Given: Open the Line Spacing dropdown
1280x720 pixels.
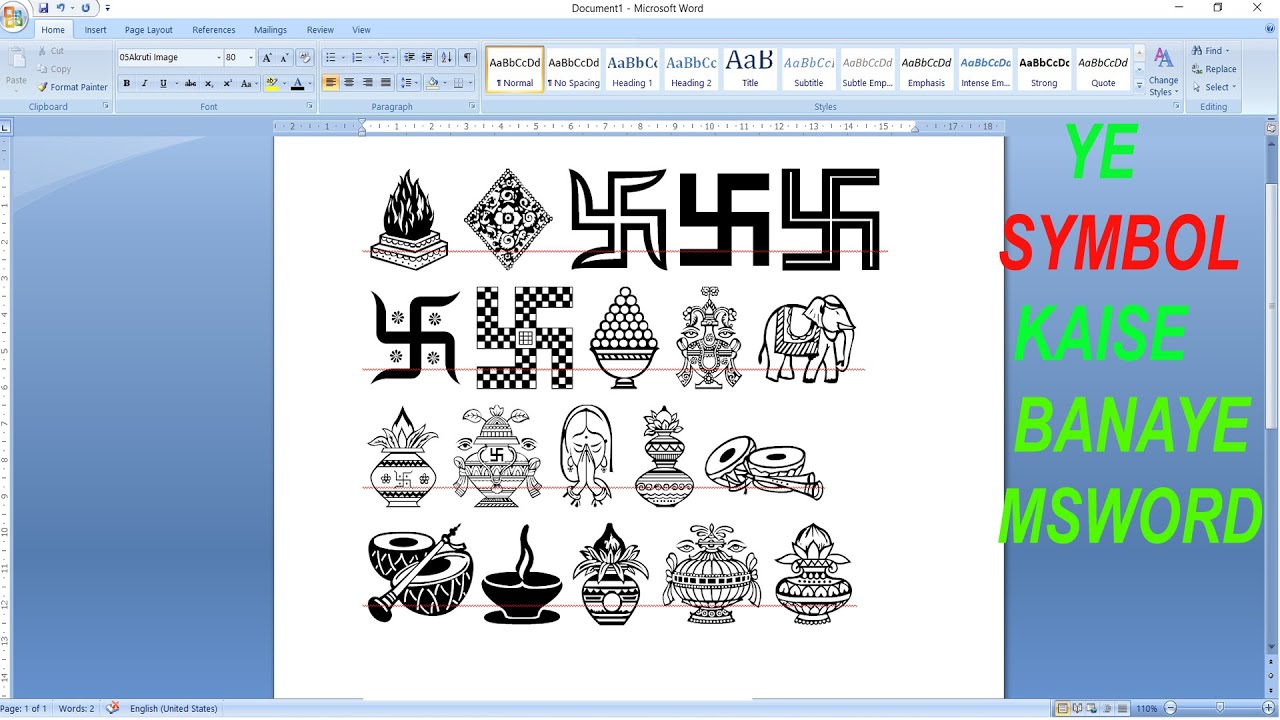Looking at the screenshot, I should coord(408,83).
